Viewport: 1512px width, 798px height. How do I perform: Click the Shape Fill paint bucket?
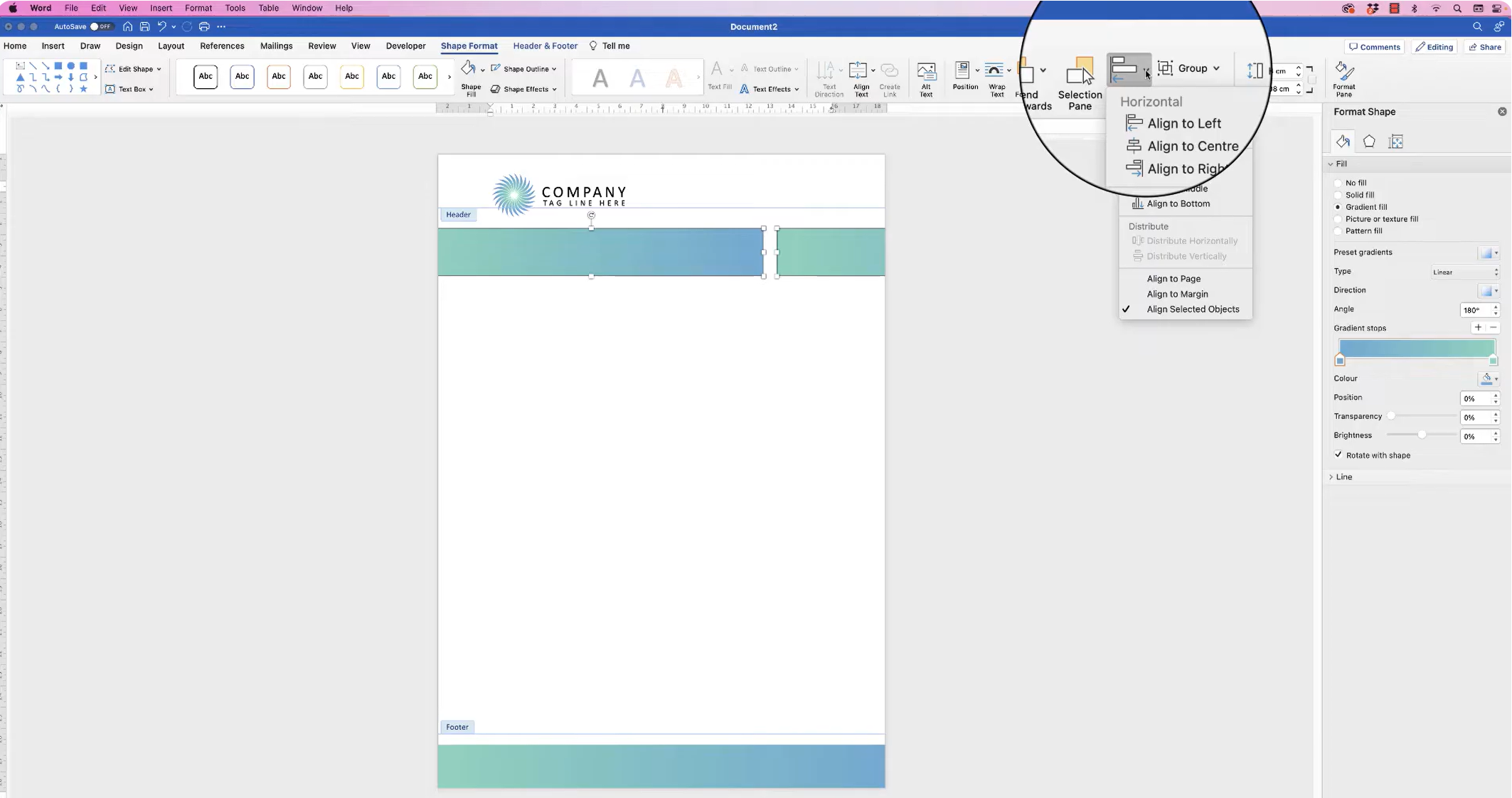click(x=467, y=69)
